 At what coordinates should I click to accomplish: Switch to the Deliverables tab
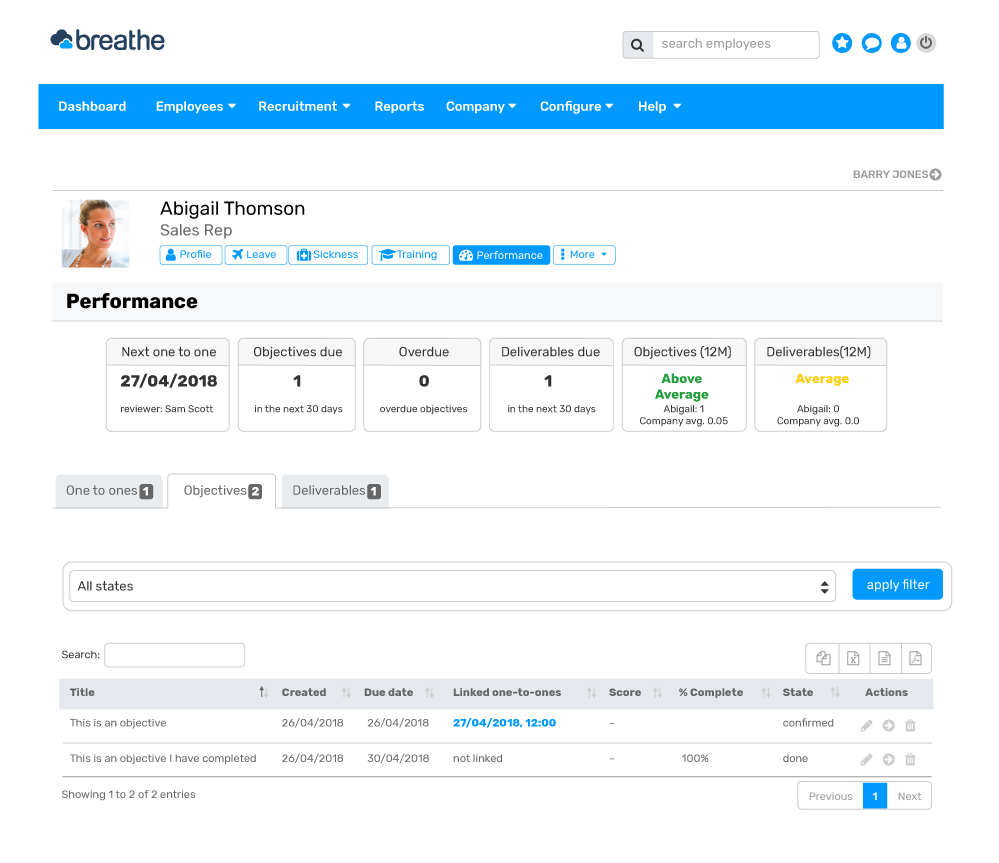click(334, 491)
